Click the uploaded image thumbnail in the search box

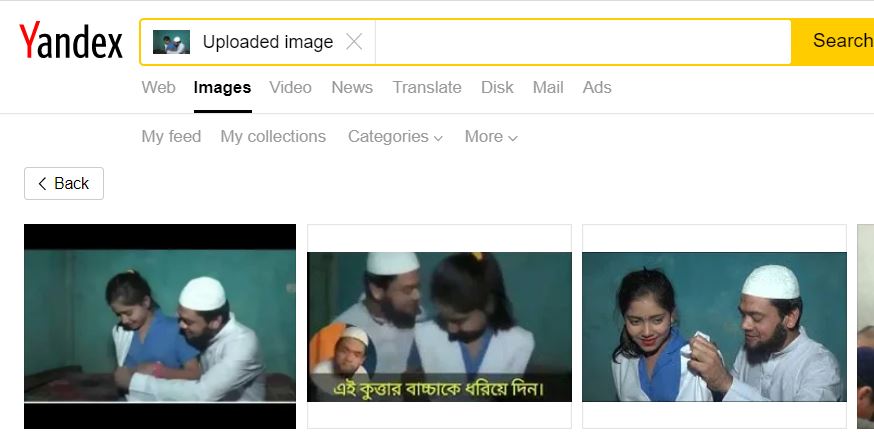pyautogui.click(x=171, y=42)
